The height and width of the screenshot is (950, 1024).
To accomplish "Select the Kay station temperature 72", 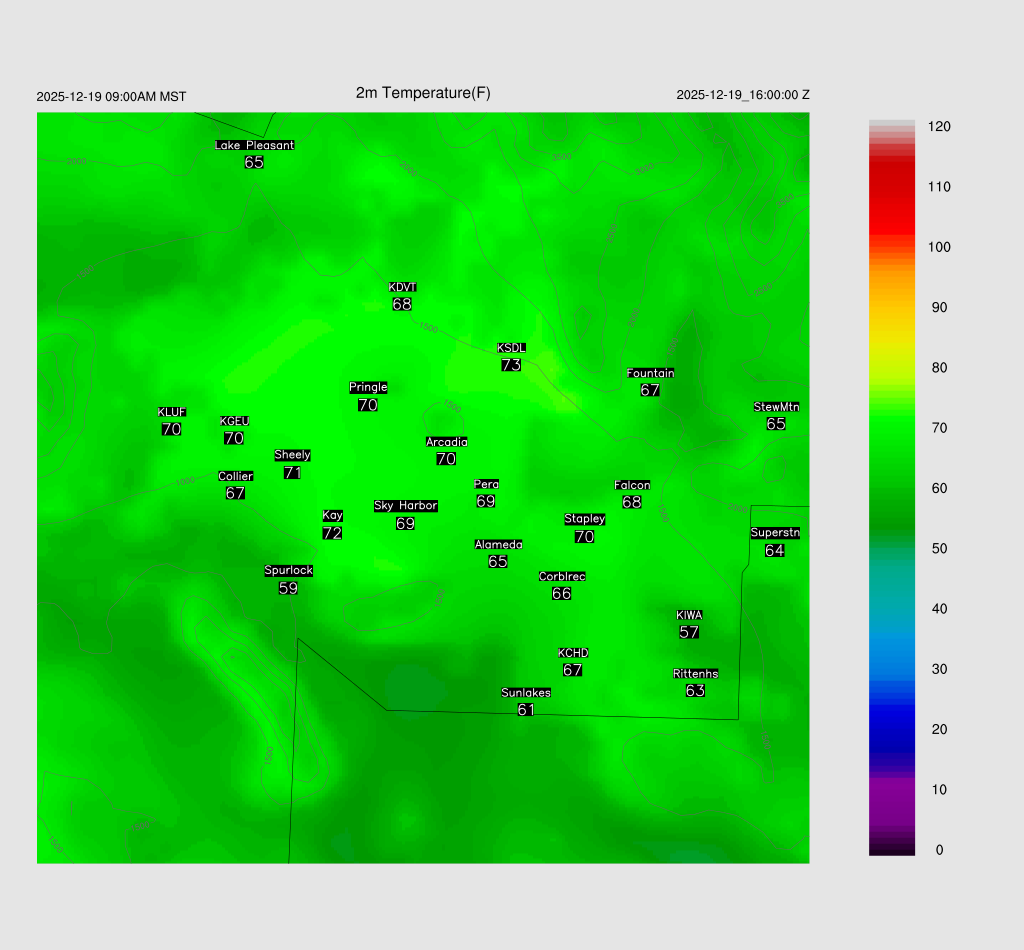I will tap(333, 534).
